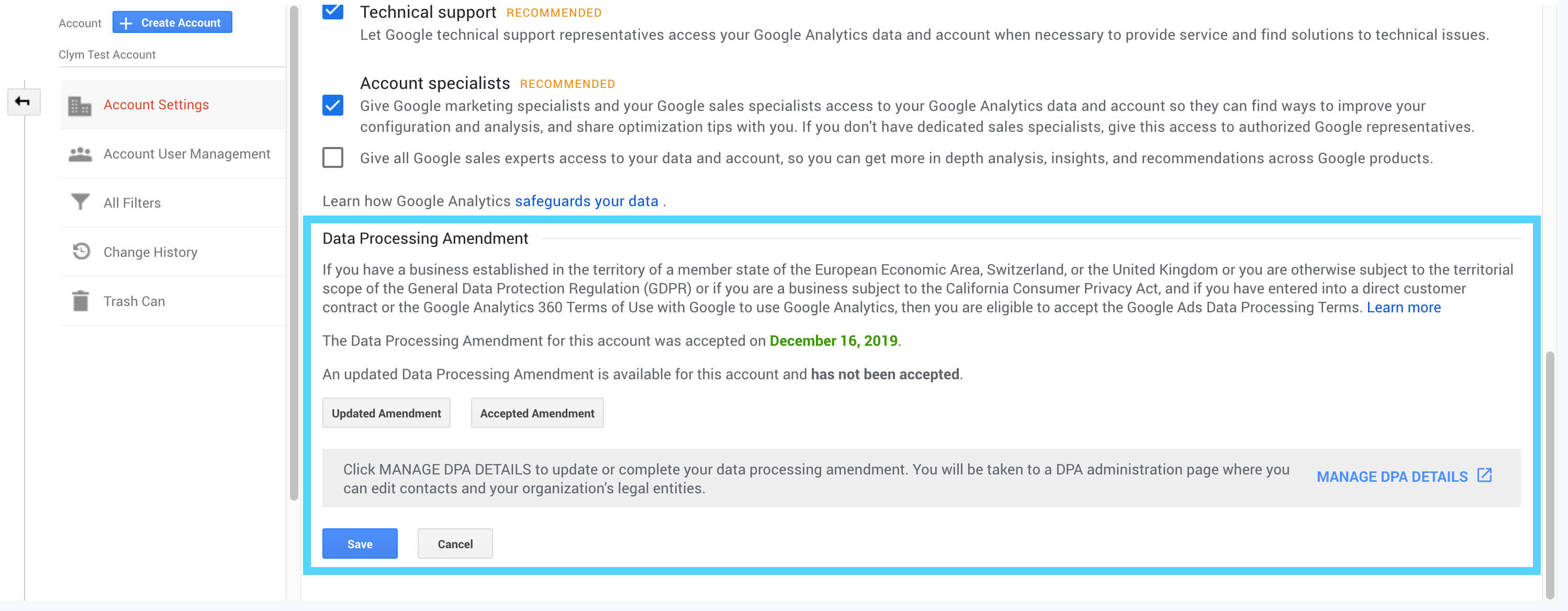Click the Cancel button
Image resolution: width=1568 pixels, height=611 pixels.
point(456,543)
